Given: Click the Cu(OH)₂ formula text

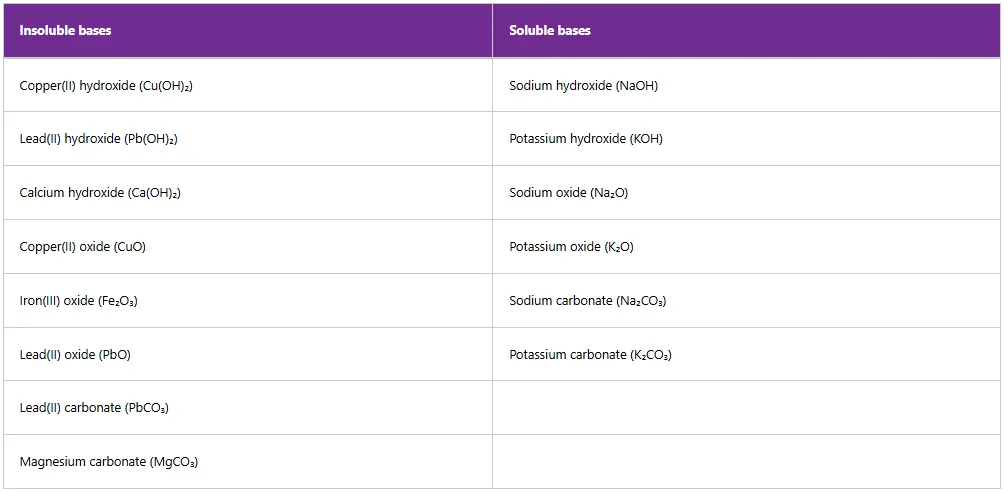Looking at the screenshot, I should click(x=166, y=86).
